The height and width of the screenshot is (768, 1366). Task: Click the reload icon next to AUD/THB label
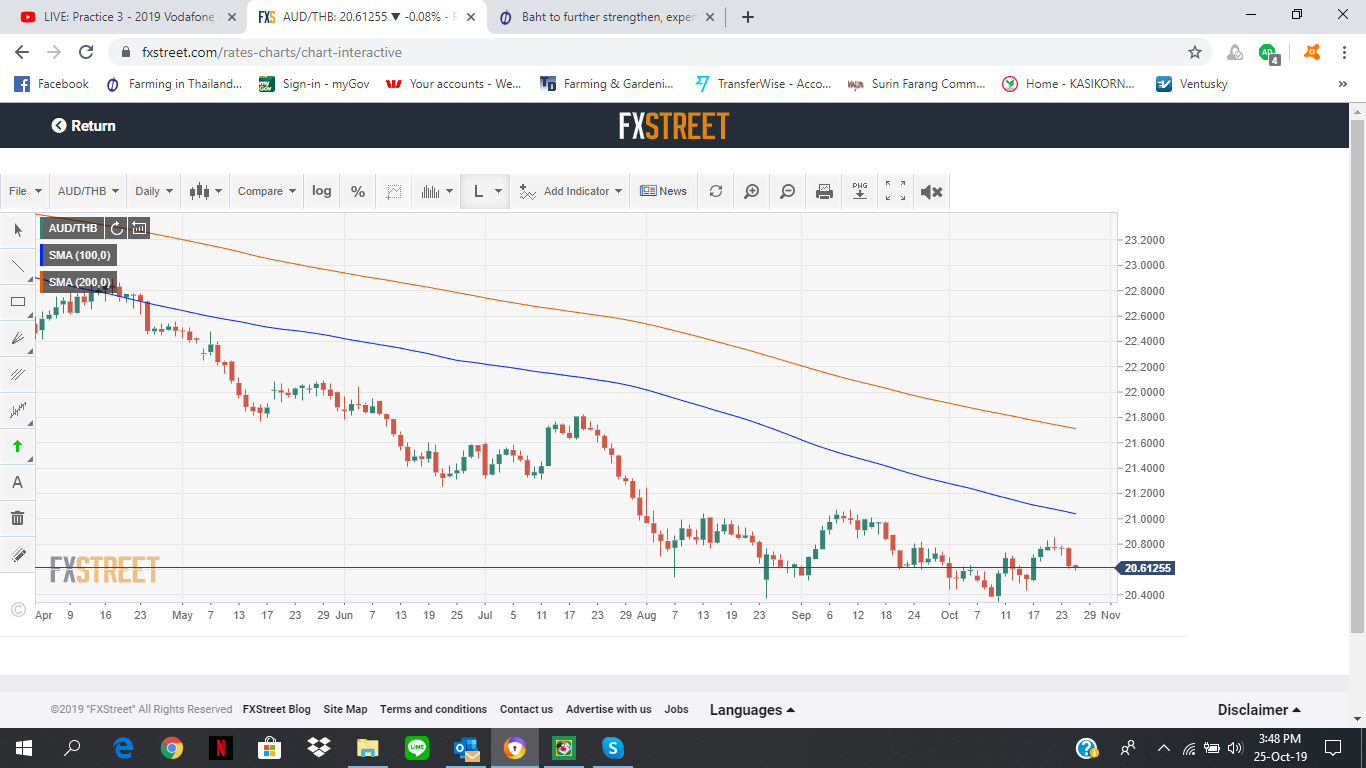click(x=117, y=228)
